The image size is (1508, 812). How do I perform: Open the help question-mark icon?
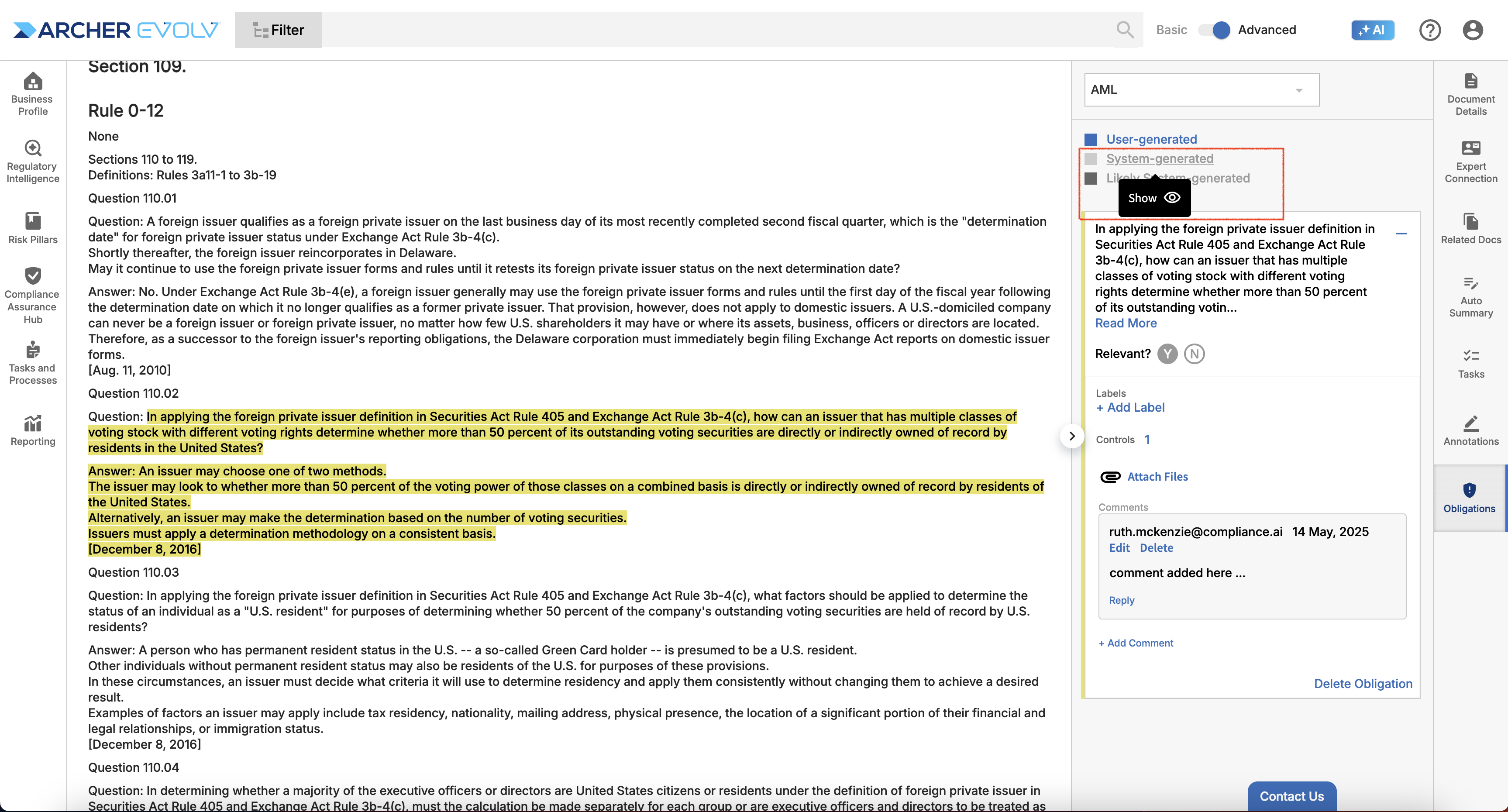click(1429, 30)
